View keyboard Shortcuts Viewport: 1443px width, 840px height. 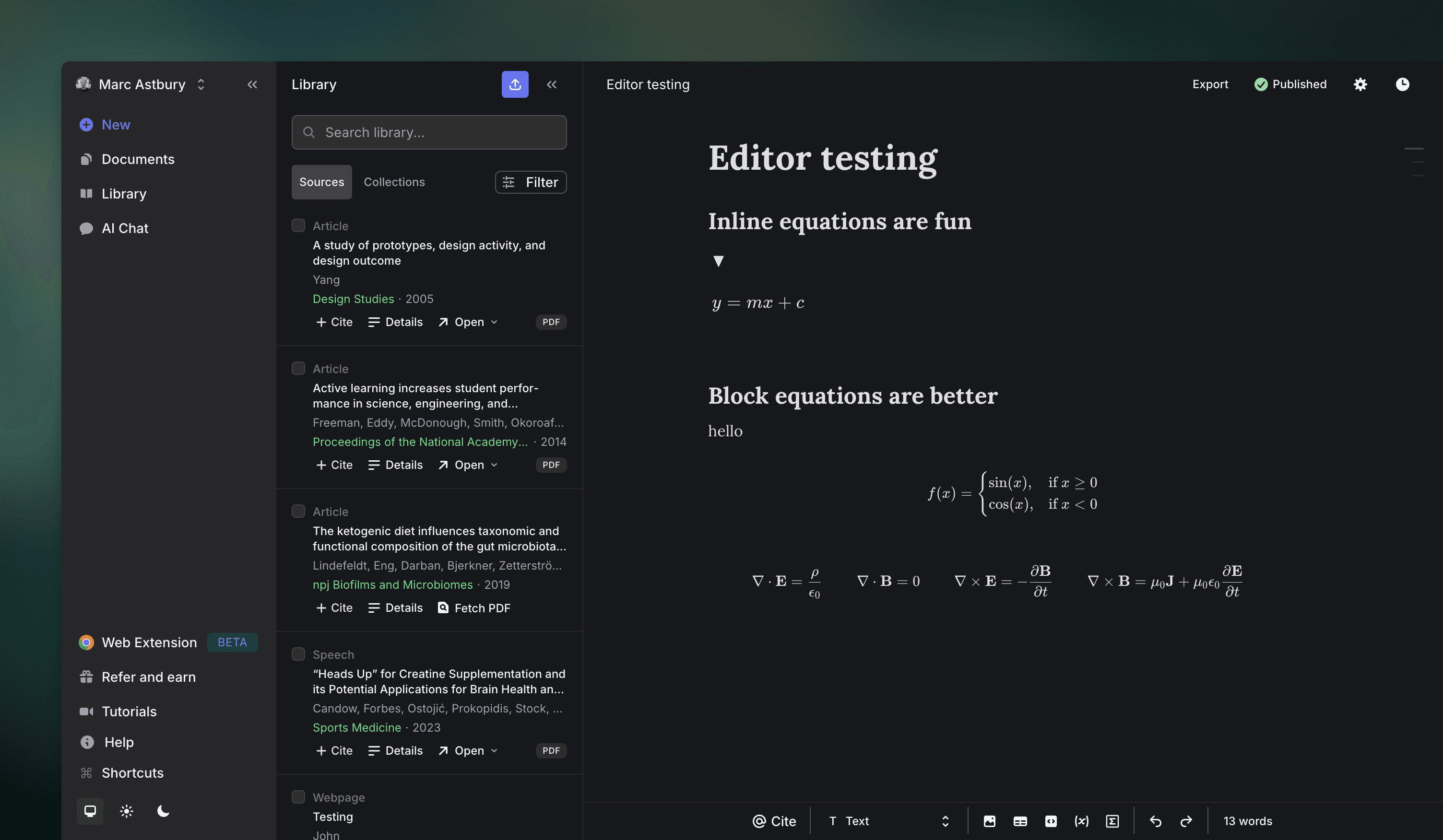[121, 773]
